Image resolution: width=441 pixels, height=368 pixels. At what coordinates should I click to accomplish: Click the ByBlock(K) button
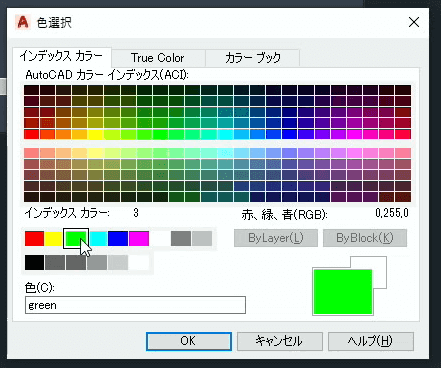(x=365, y=238)
